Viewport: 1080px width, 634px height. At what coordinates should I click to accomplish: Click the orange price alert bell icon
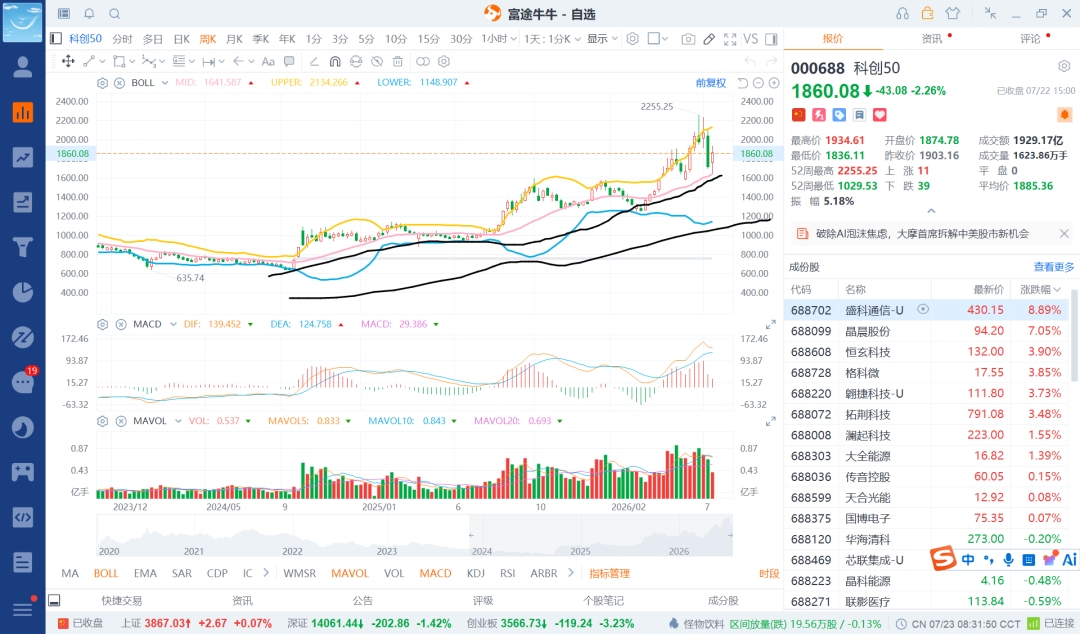(x=1064, y=114)
